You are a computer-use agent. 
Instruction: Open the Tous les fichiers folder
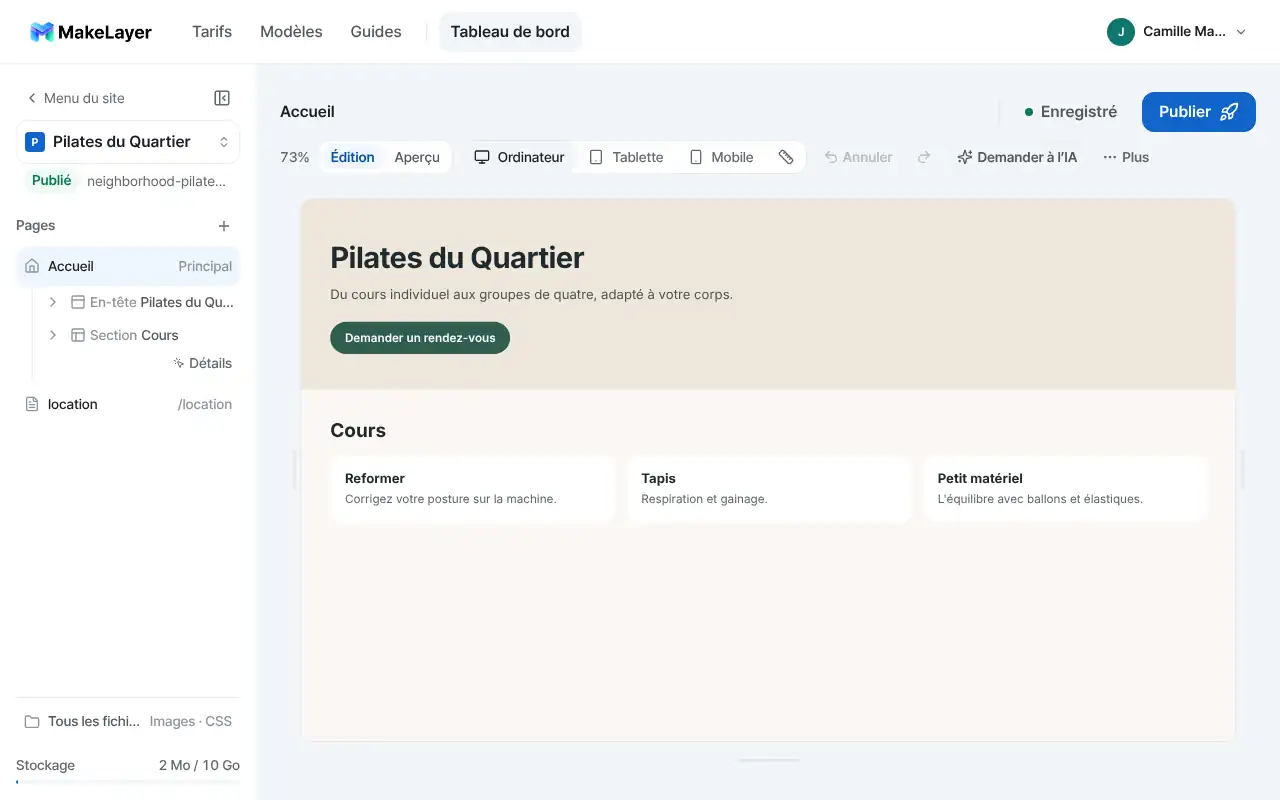coord(128,721)
